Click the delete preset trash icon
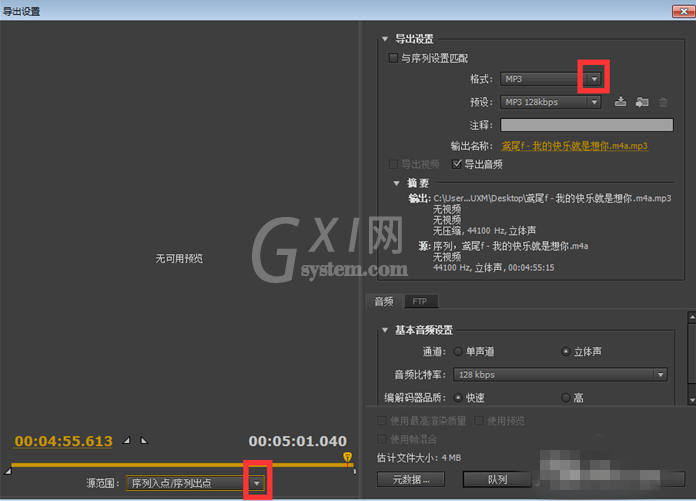This screenshot has width=696, height=501. click(663, 102)
